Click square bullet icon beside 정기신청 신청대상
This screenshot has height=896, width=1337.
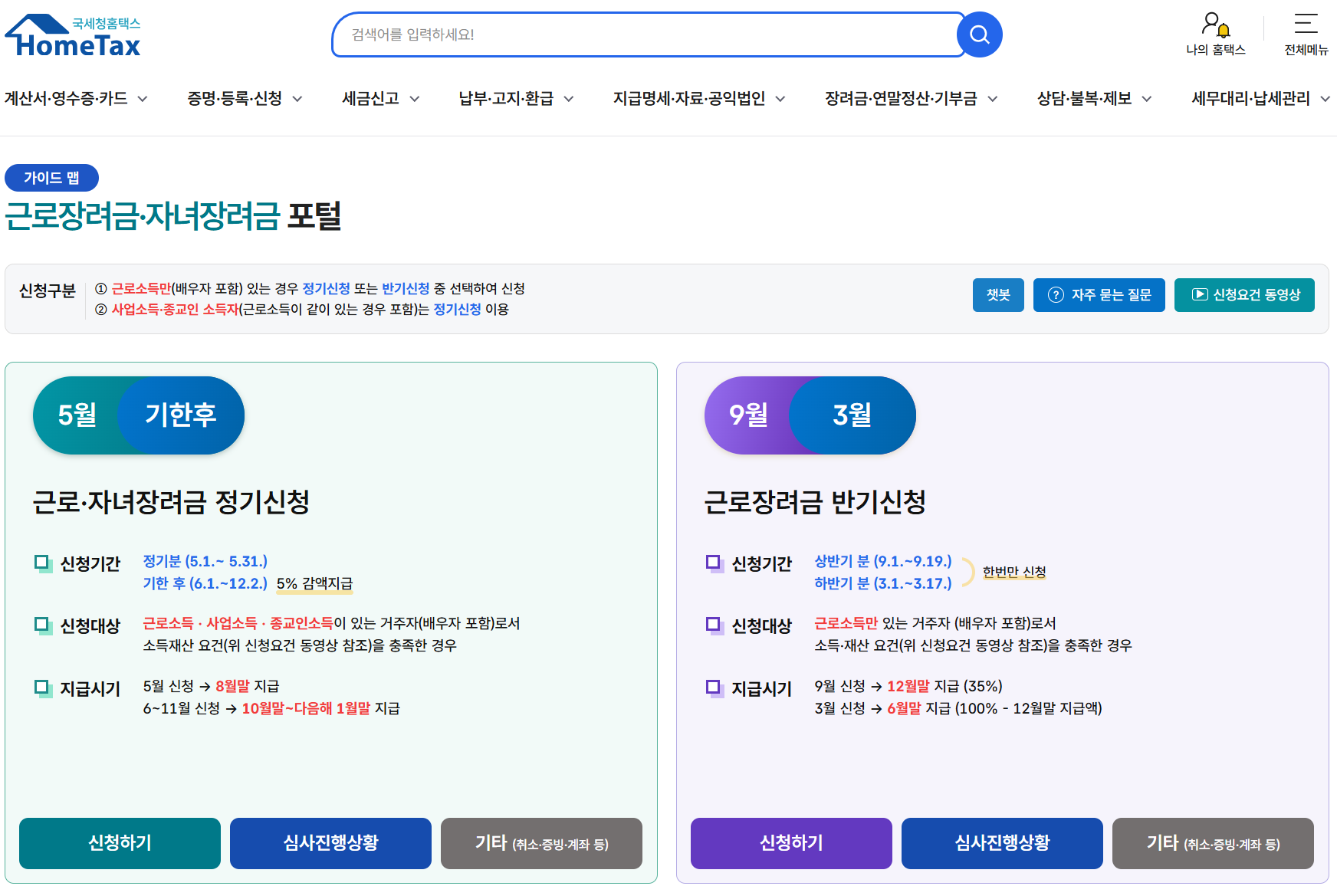click(43, 625)
